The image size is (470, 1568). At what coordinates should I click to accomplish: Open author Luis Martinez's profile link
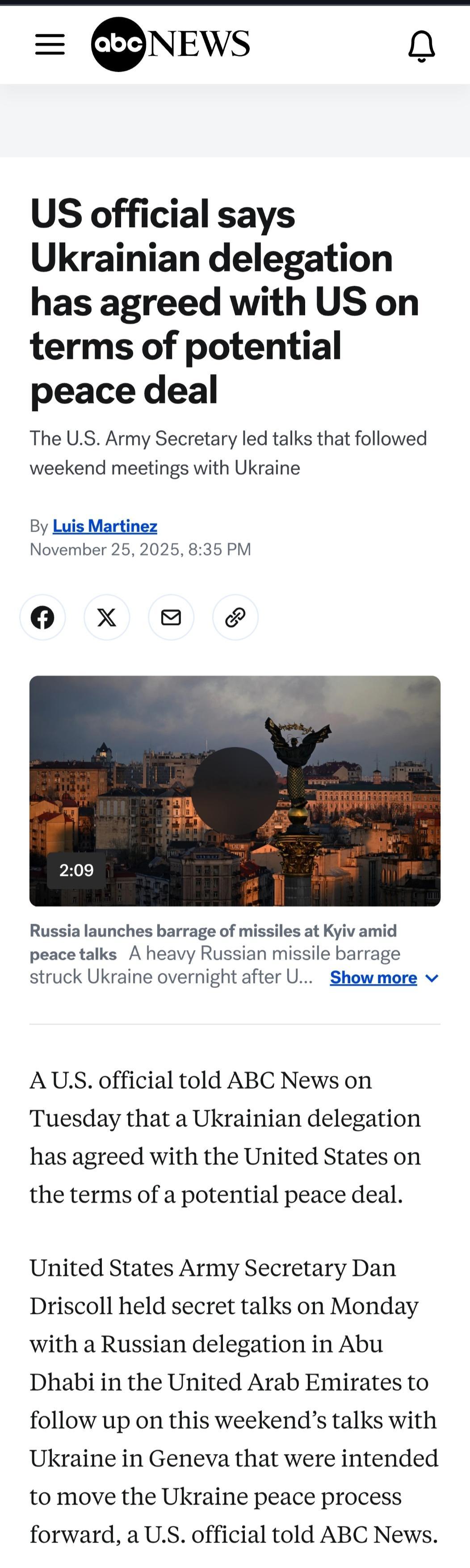(x=105, y=526)
